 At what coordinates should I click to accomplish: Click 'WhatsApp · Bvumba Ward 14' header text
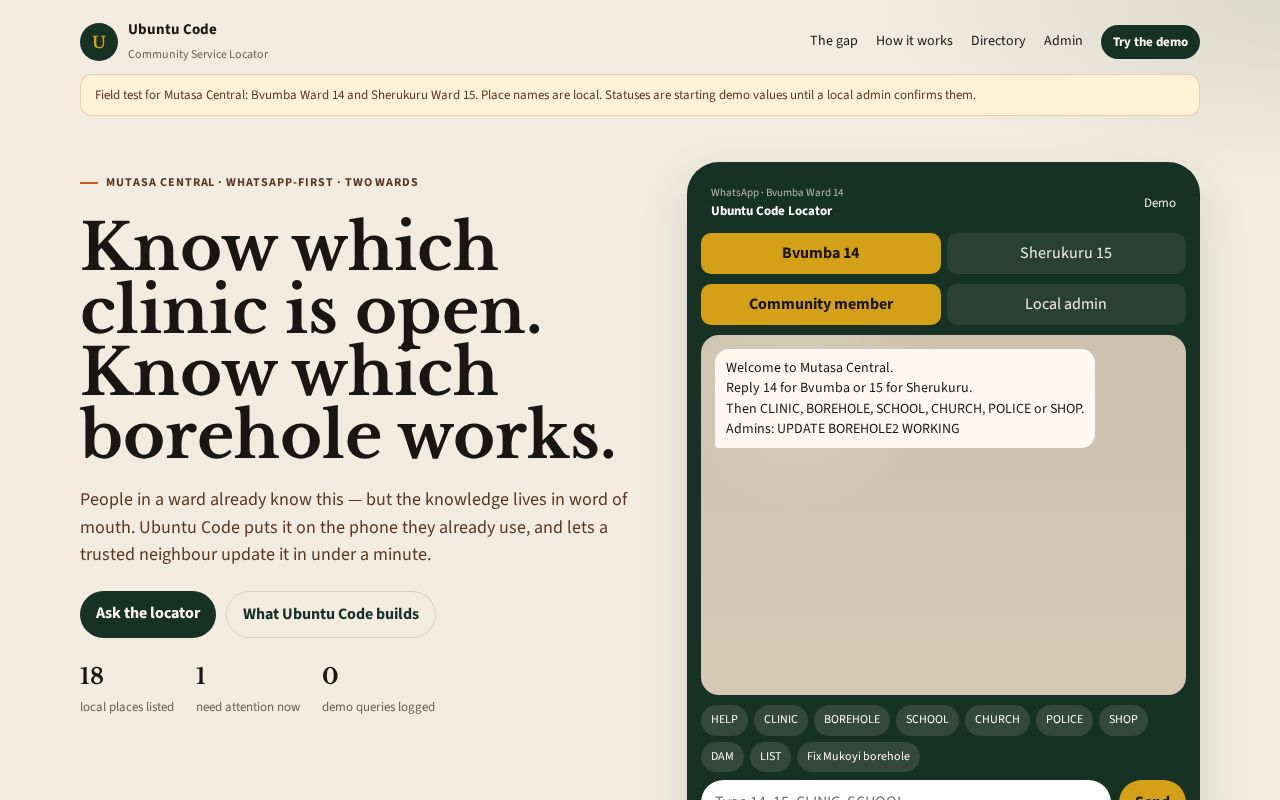click(777, 192)
